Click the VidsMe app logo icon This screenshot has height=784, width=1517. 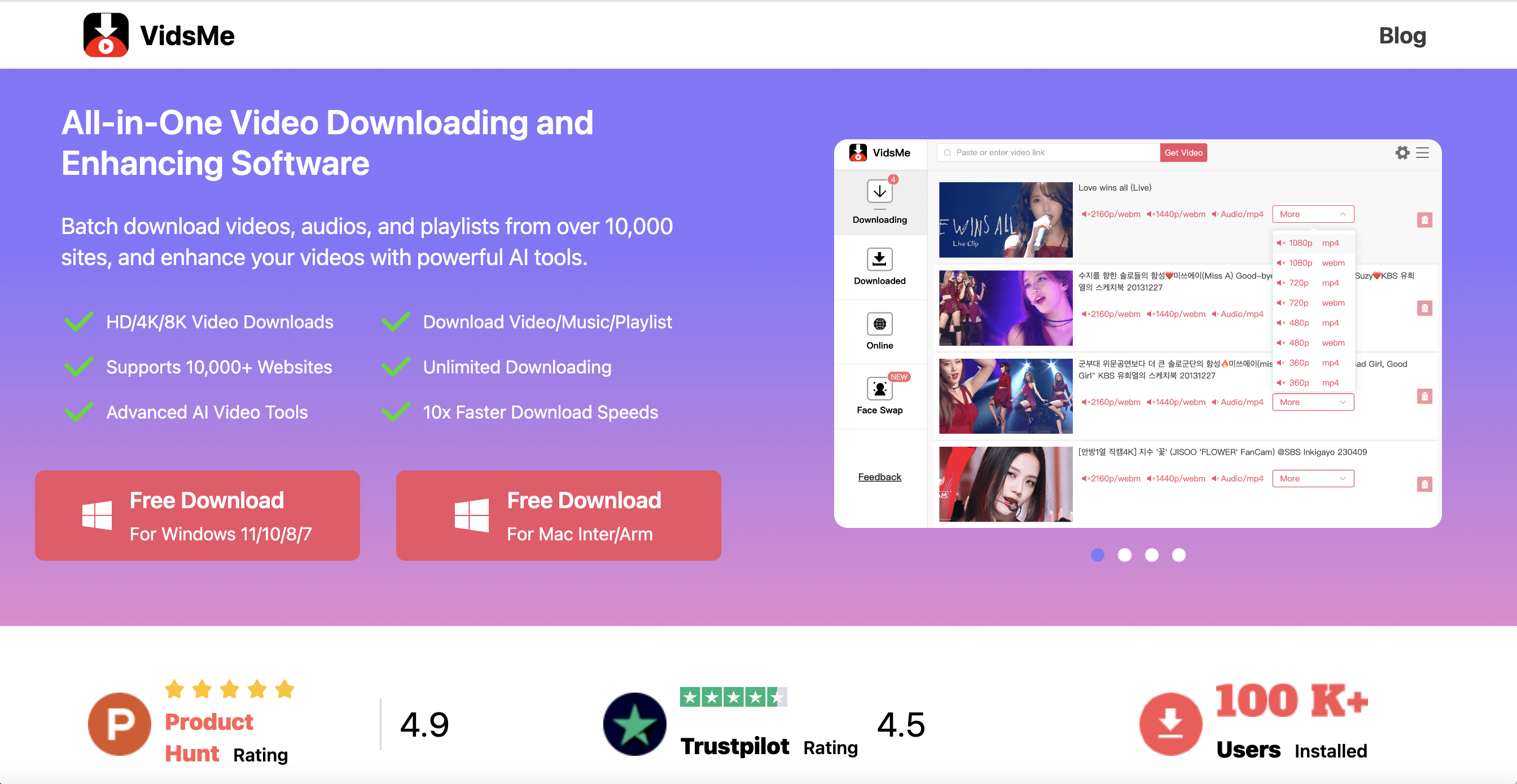click(x=105, y=38)
